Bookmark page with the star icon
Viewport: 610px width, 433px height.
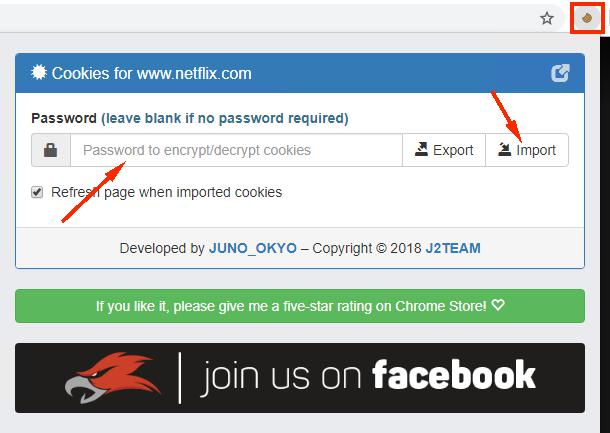click(547, 18)
